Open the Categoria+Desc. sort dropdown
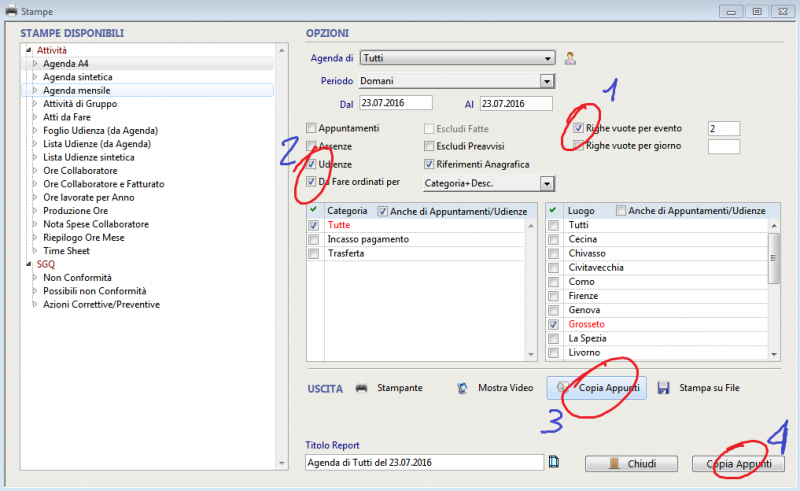This screenshot has height=491, width=800. [x=546, y=183]
